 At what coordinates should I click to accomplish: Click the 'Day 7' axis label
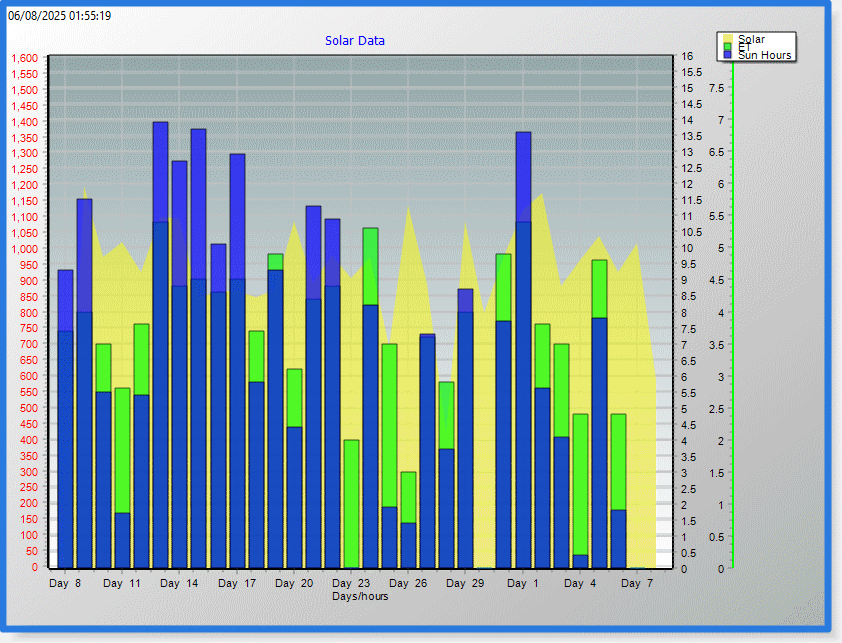(x=637, y=583)
